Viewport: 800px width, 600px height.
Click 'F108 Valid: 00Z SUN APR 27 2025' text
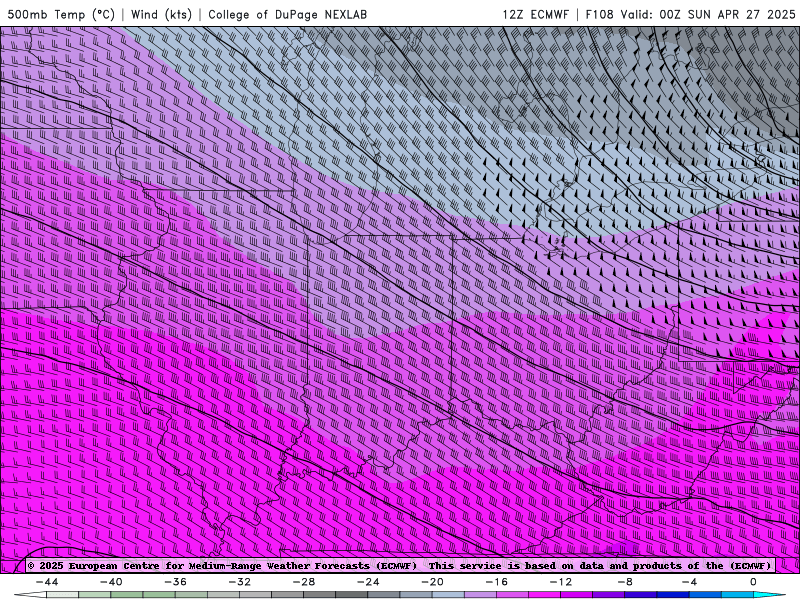click(x=690, y=14)
